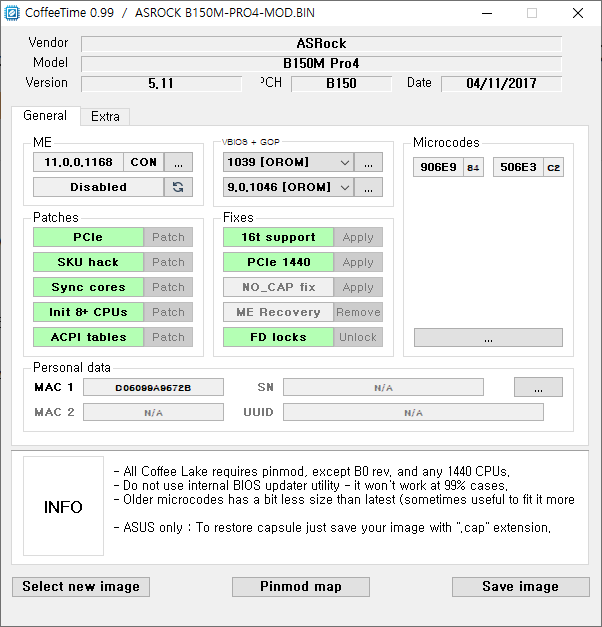Click the Date 04/11/2017 field
The image size is (602, 627).
pyautogui.click(x=502, y=84)
